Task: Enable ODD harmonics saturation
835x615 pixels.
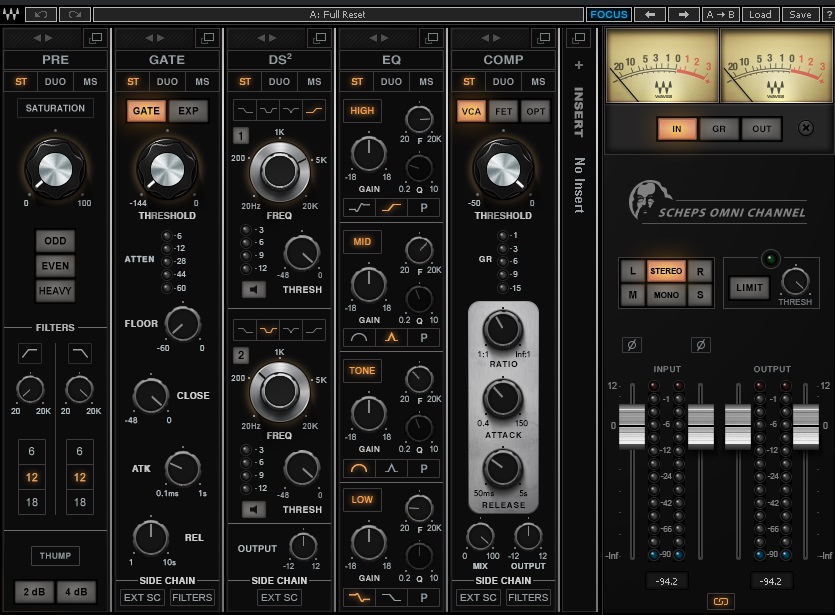Action: [x=55, y=241]
